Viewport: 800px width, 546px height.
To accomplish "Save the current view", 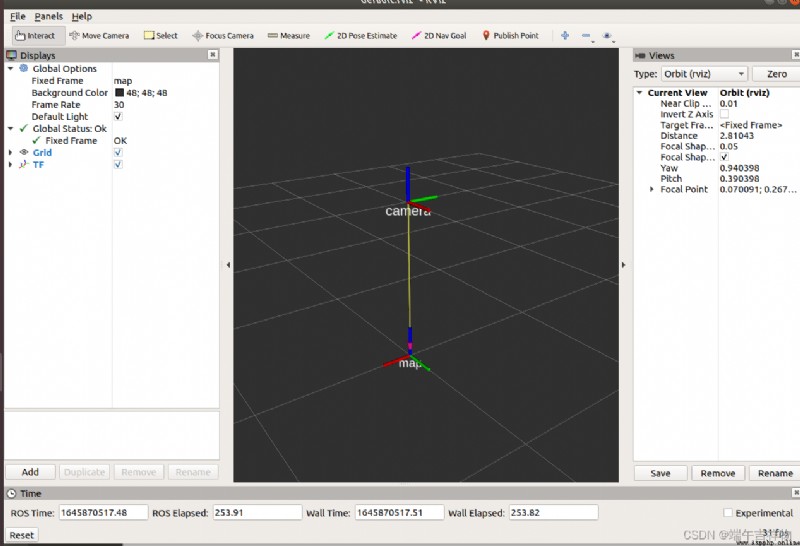I will click(x=660, y=473).
